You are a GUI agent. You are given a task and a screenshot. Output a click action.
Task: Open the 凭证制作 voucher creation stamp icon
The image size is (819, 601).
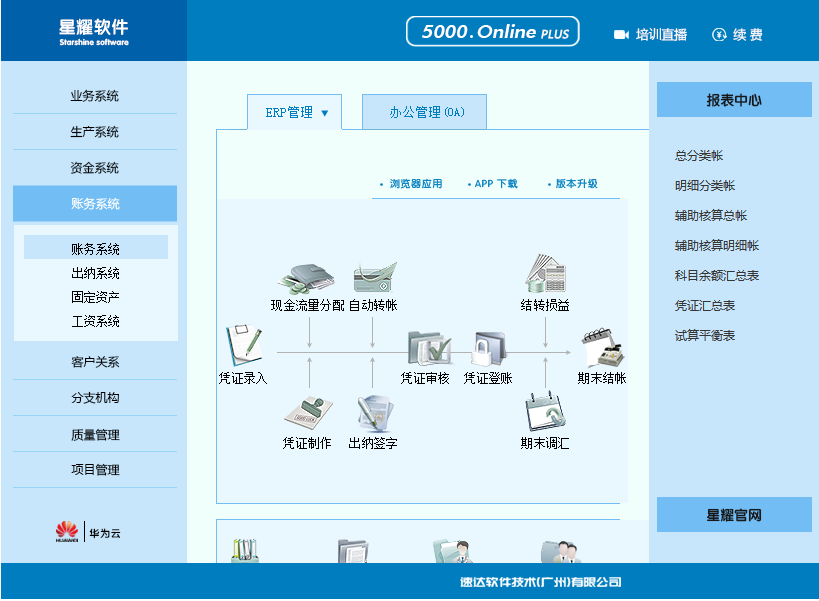point(308,414)
